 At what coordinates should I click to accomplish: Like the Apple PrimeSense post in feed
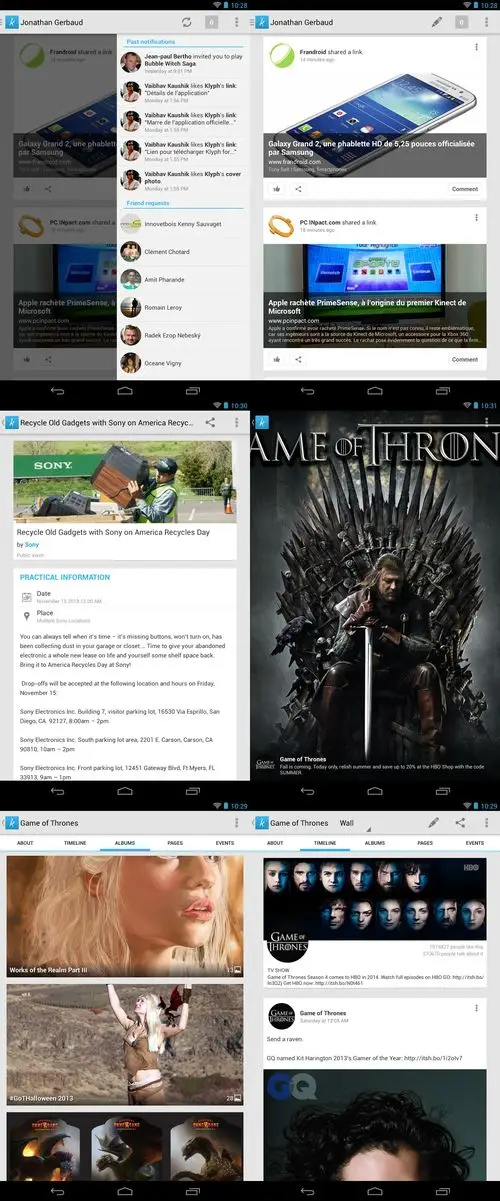click(x=277, y=359)
